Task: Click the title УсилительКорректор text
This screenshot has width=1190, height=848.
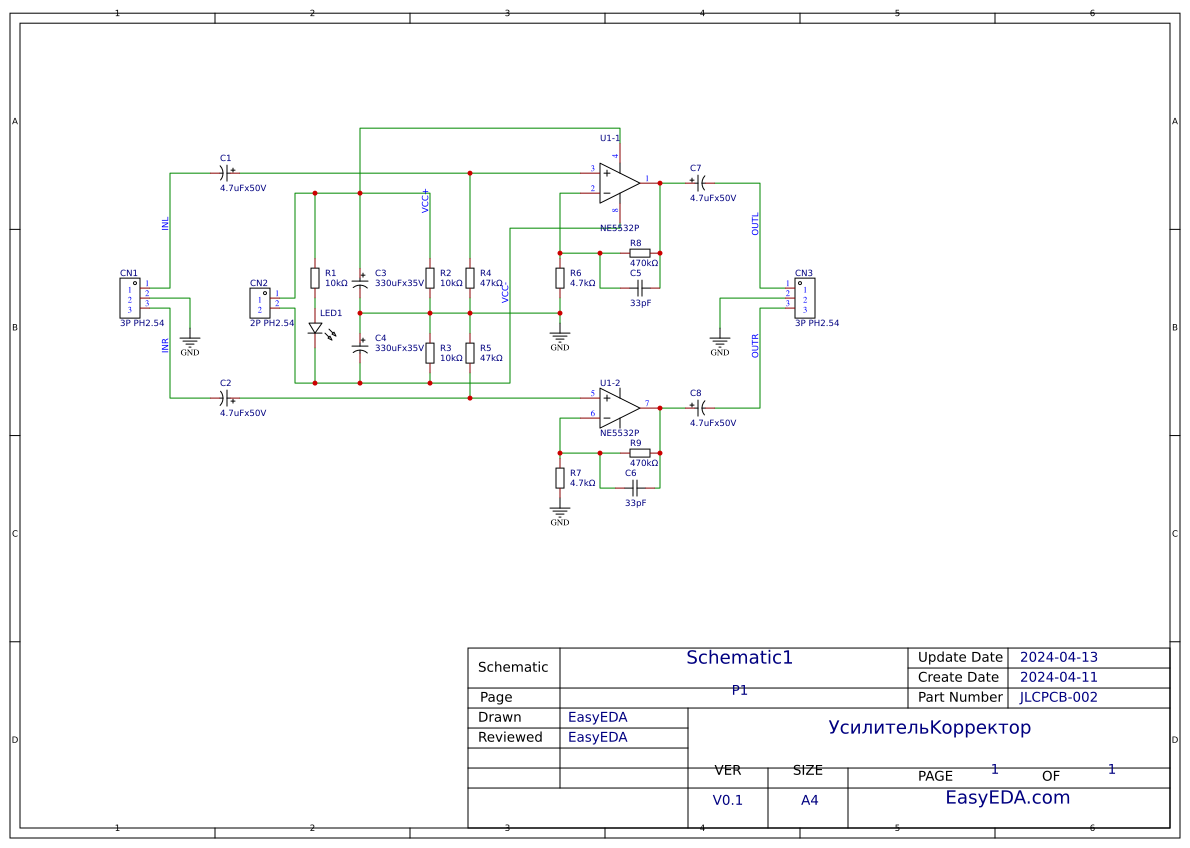Action: (x=928, y=727)
